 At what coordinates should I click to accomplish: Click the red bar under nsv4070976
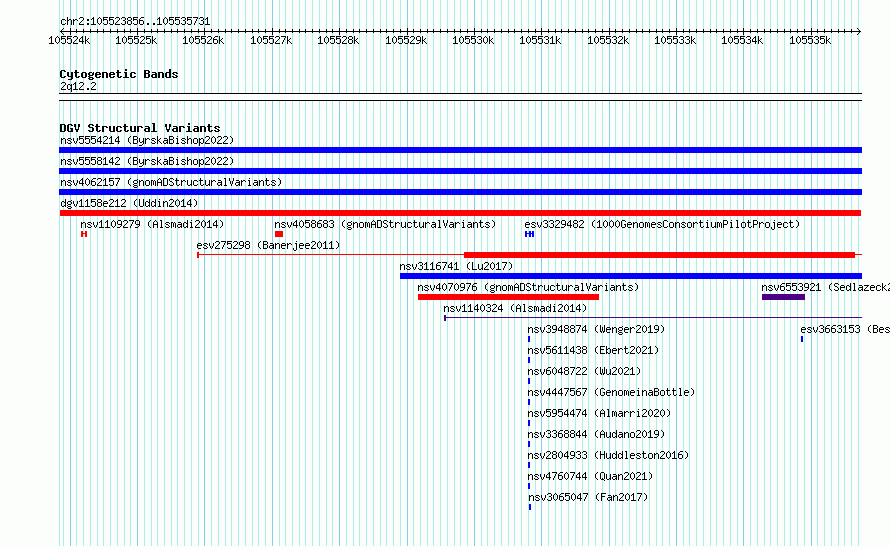point(508,297)
